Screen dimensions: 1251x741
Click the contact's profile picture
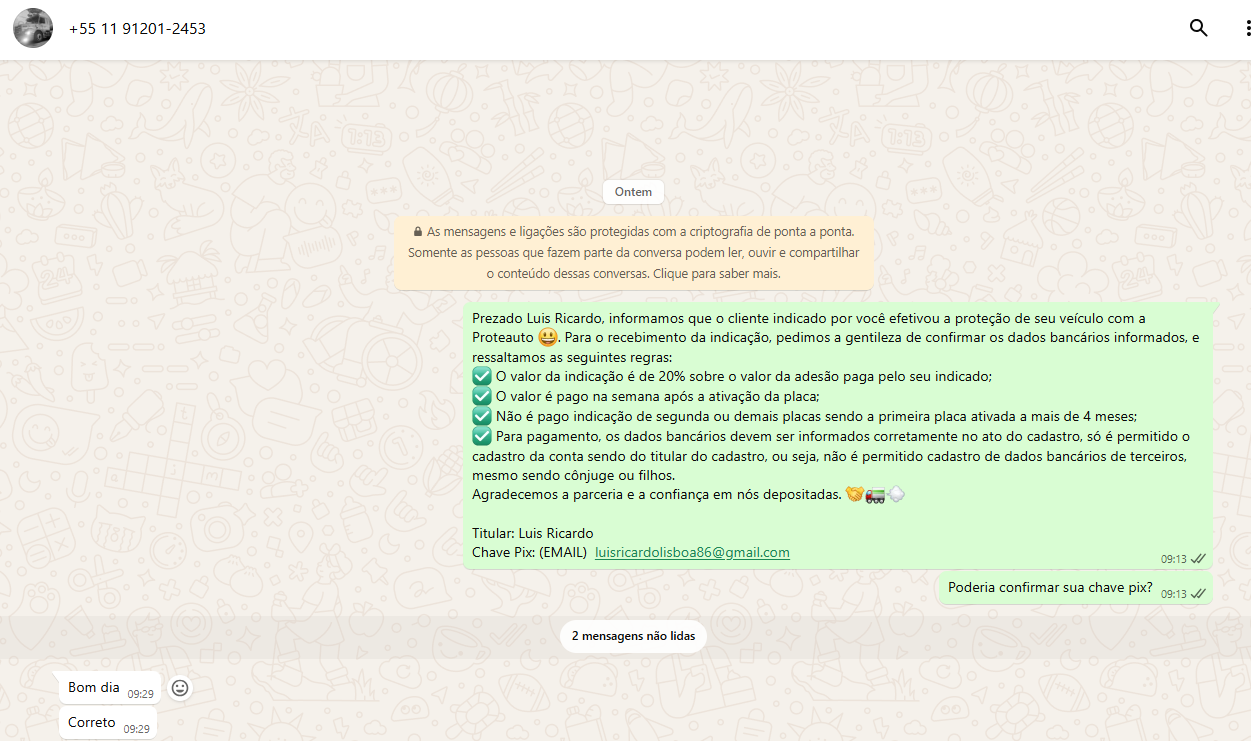[33, 28]
